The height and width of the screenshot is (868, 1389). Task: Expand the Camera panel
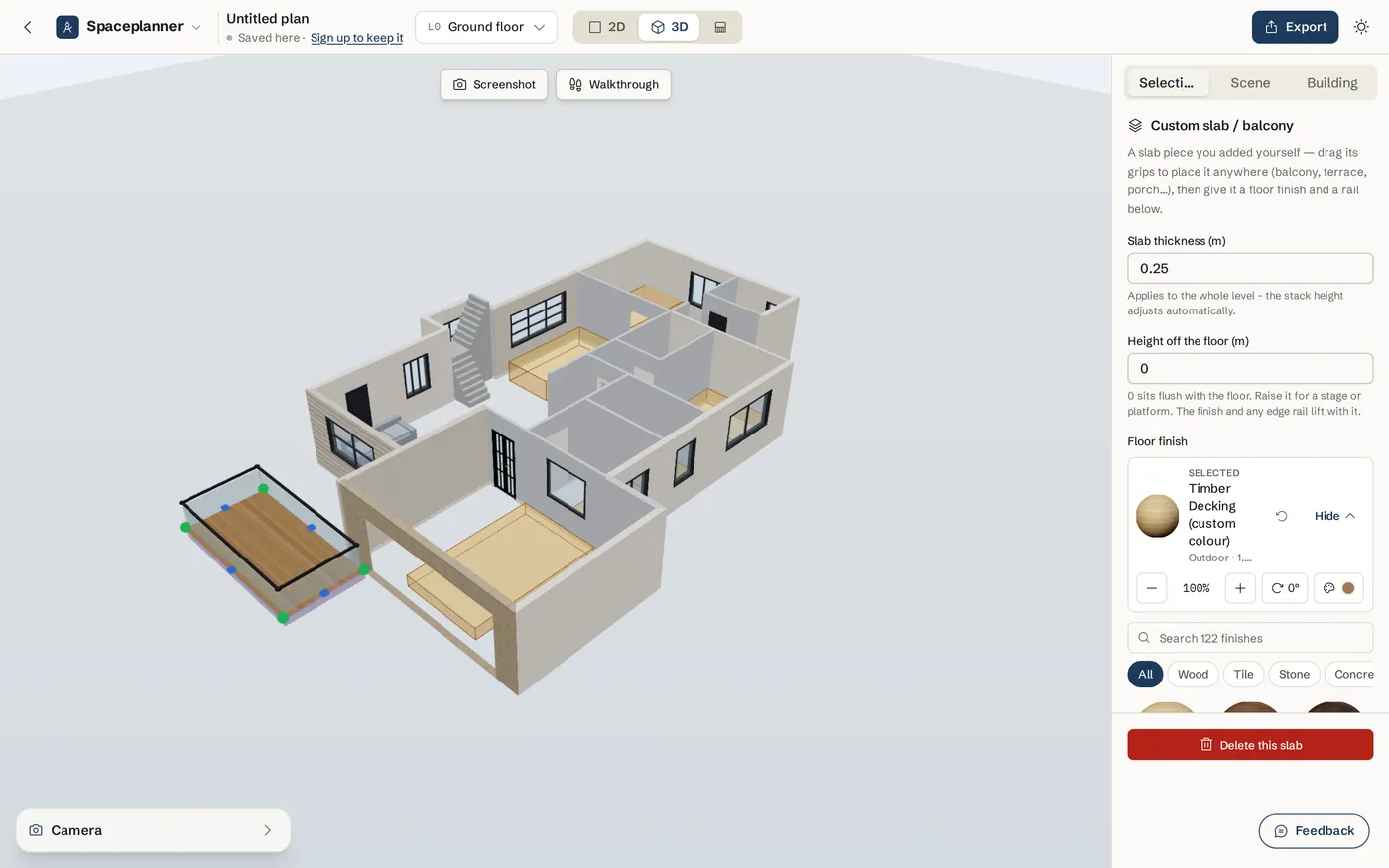(x=153, y=830)
